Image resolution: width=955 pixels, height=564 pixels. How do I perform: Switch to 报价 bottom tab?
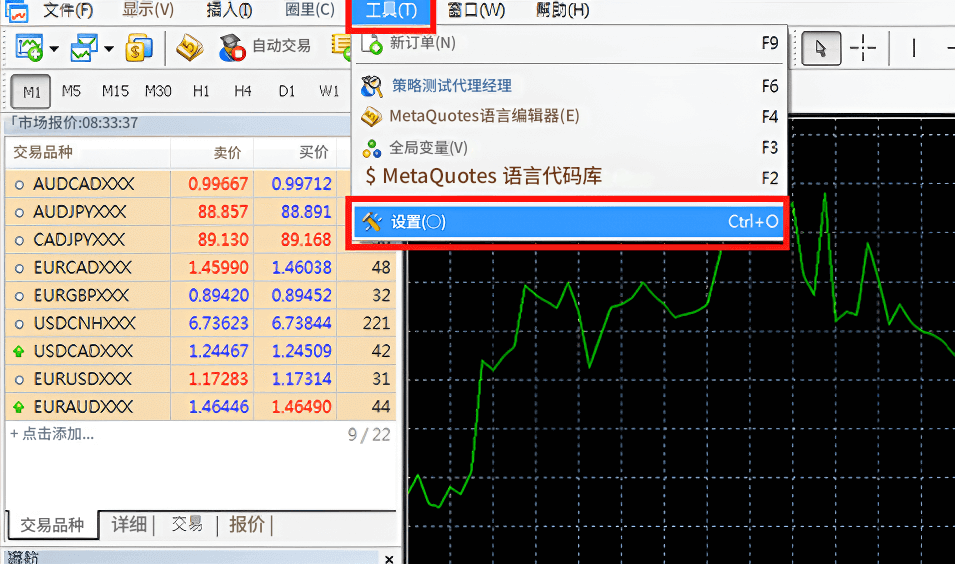pyautogui.click(x=247, y=524)
